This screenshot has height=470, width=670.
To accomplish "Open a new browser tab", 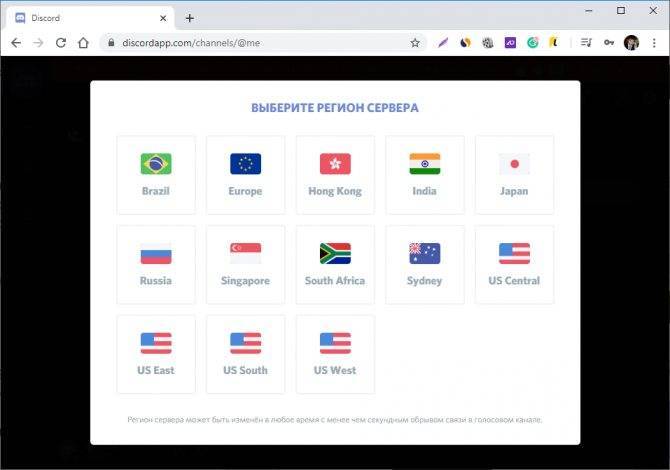I will [190, 18].
